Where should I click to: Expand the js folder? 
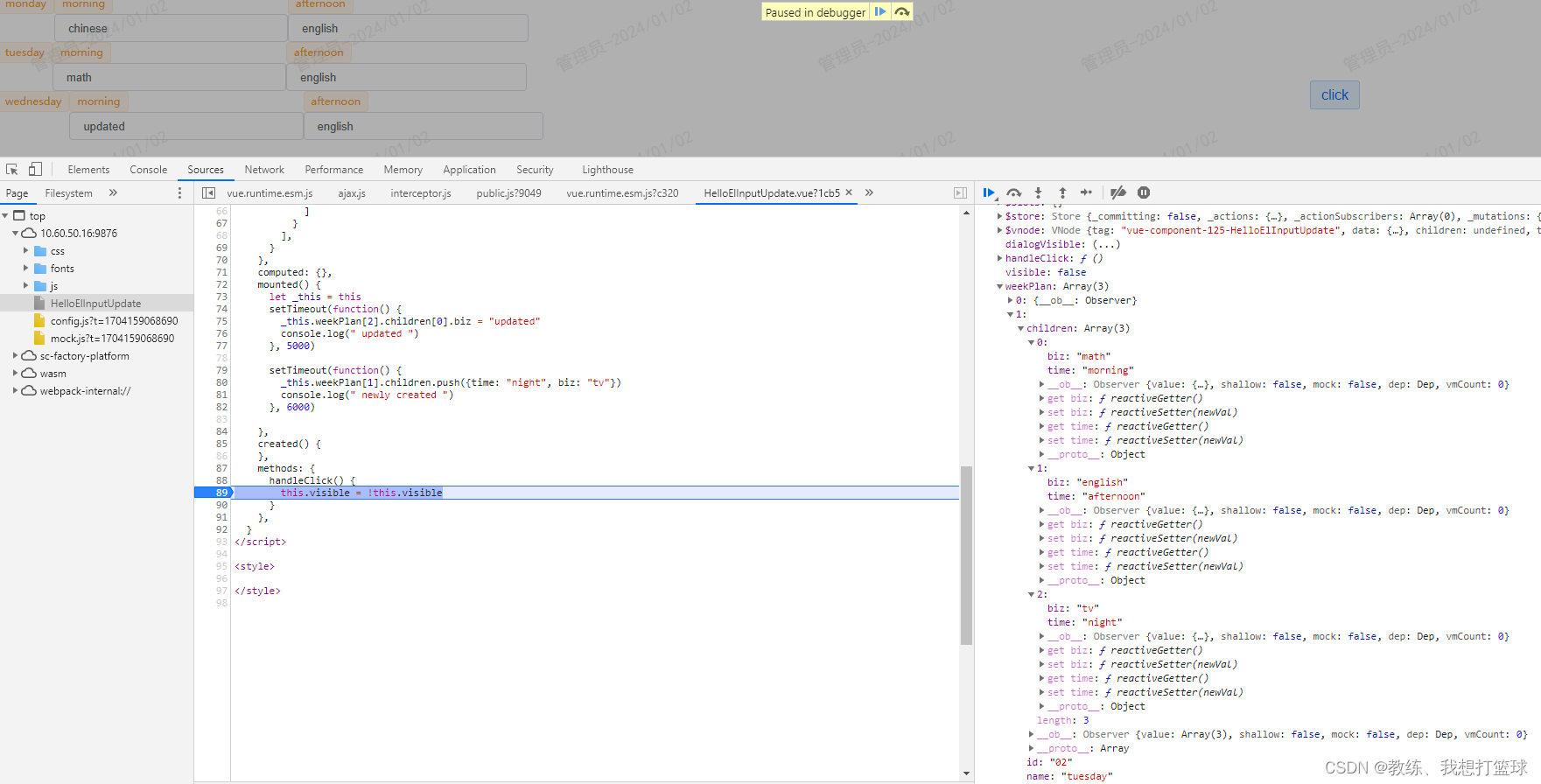pos(25,286)
